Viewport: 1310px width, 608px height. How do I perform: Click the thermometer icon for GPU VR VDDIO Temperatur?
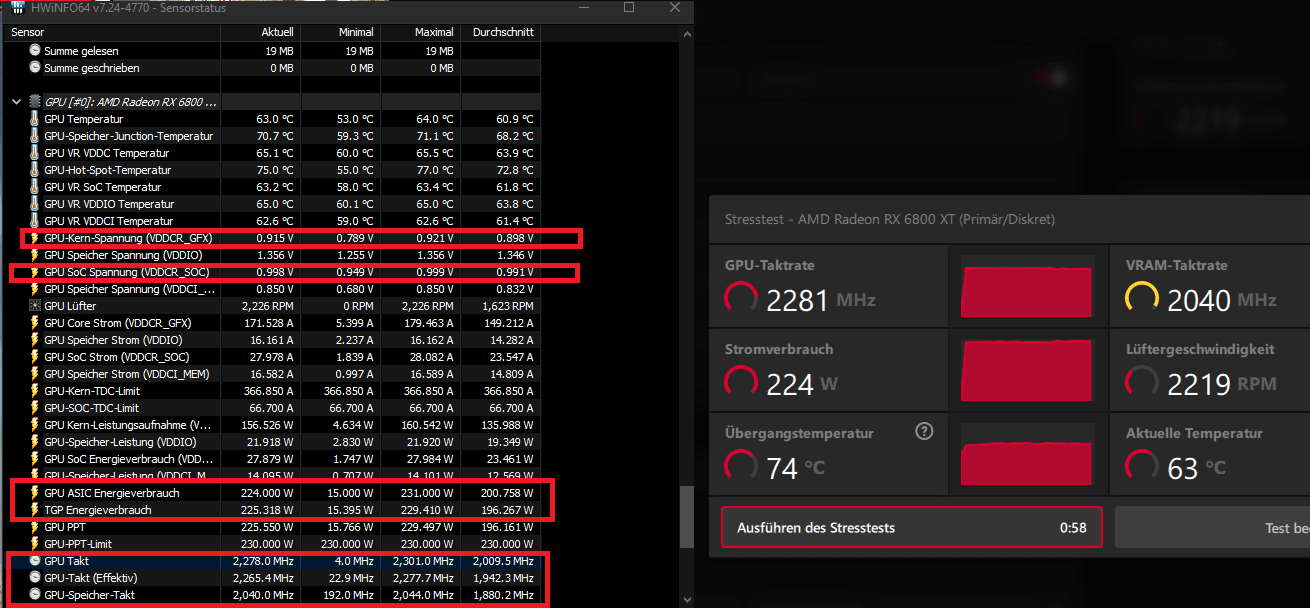[x=36, y=204]
